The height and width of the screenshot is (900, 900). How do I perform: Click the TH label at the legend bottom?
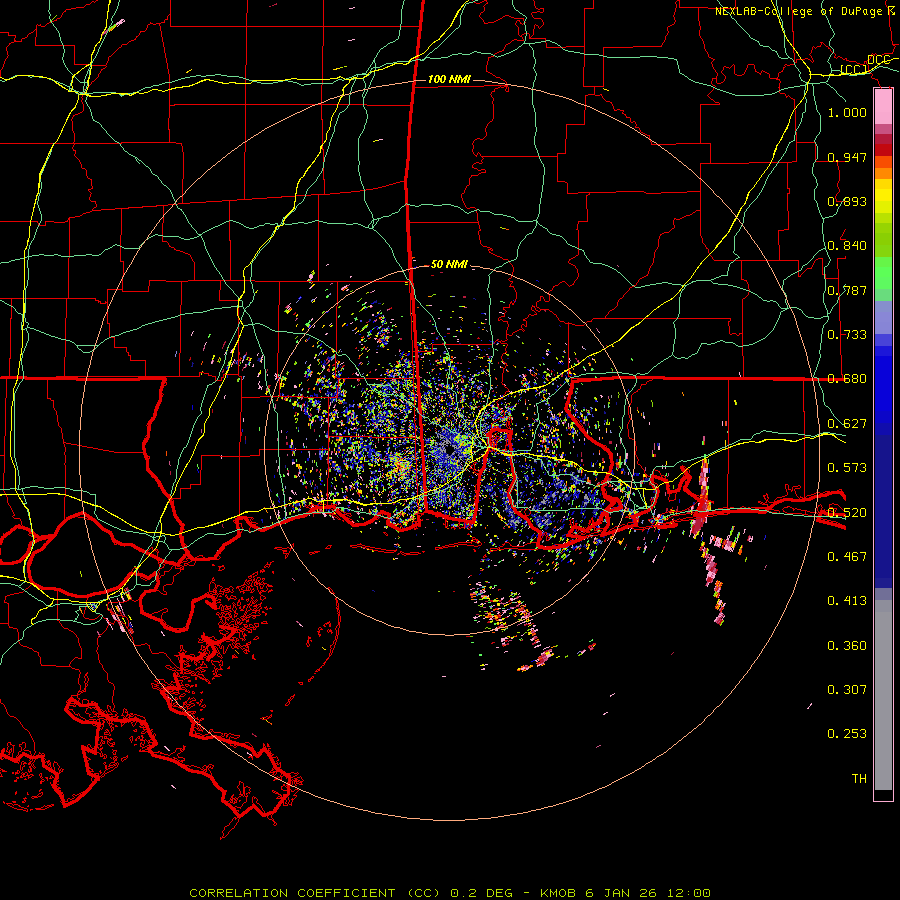pyautogui.click(x=859, y=779)
